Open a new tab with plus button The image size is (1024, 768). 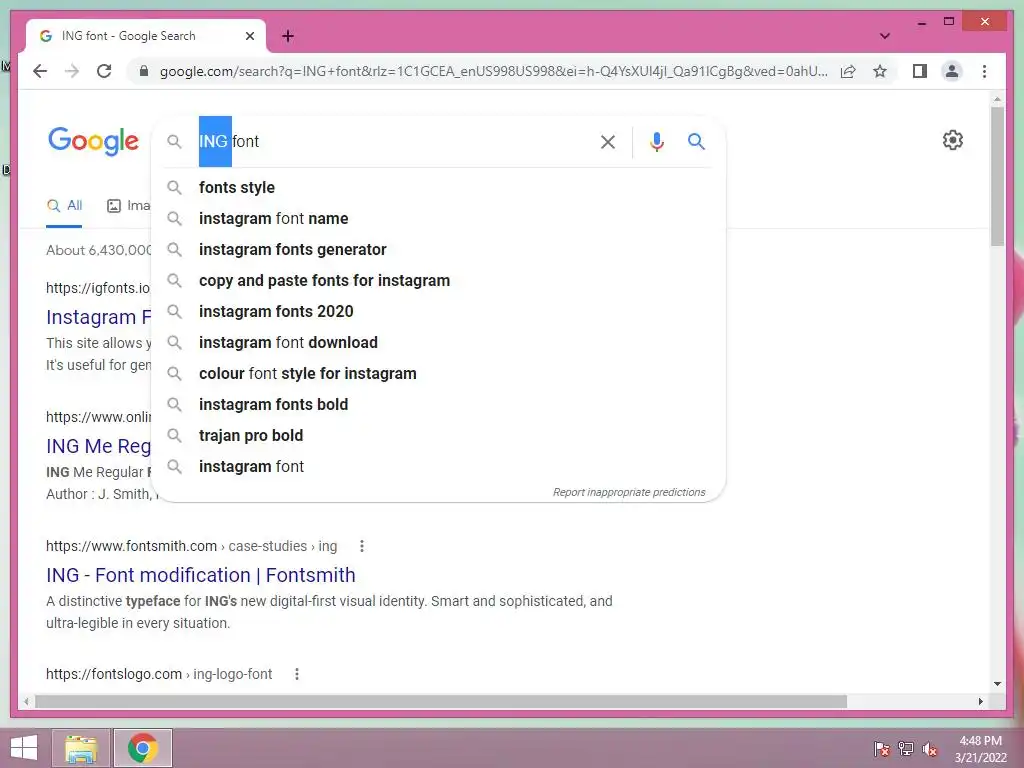[x=288, y=36]
